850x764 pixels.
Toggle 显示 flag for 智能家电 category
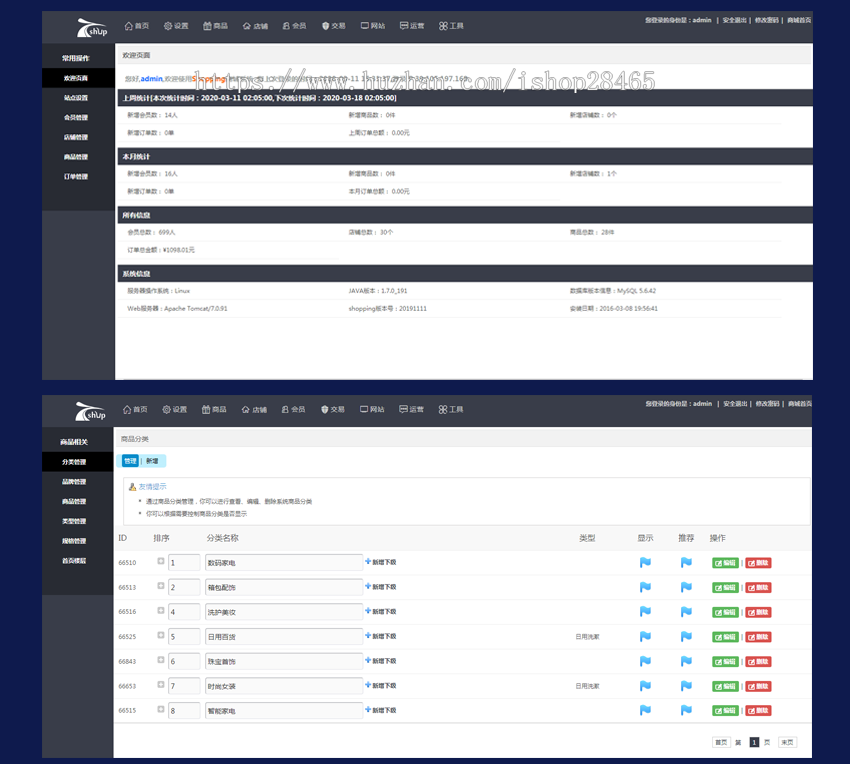(645, 710)
